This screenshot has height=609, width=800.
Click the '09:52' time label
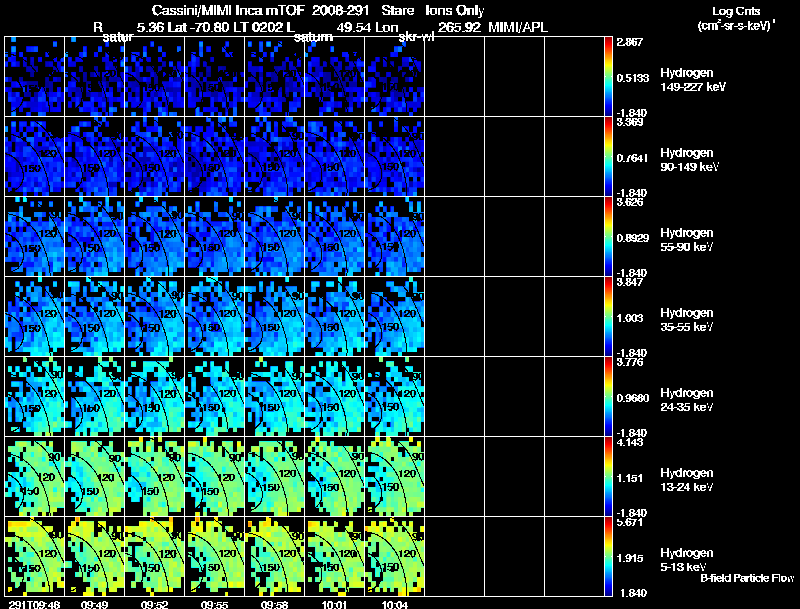coord(154,604)
